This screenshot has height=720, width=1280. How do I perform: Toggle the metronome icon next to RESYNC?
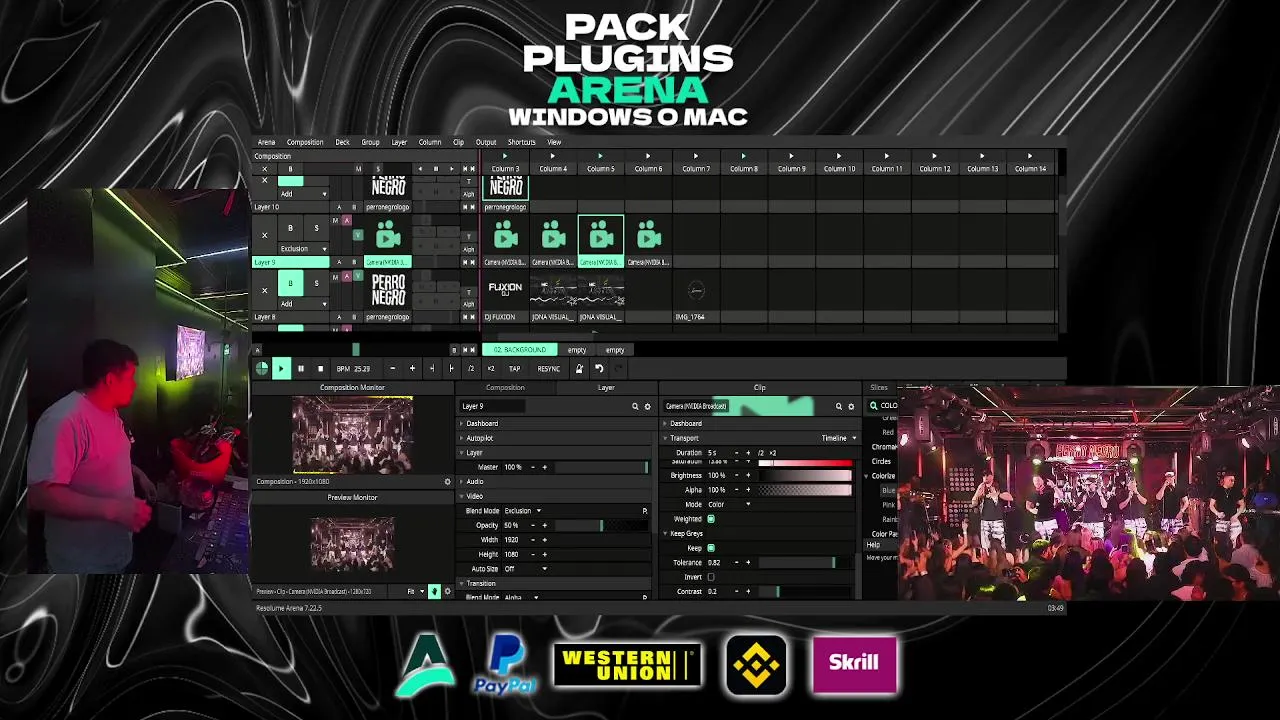[x=579, y=368]
